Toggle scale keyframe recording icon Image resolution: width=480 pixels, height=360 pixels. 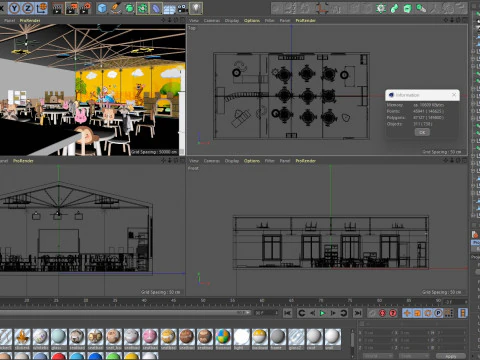pos(417,313)
